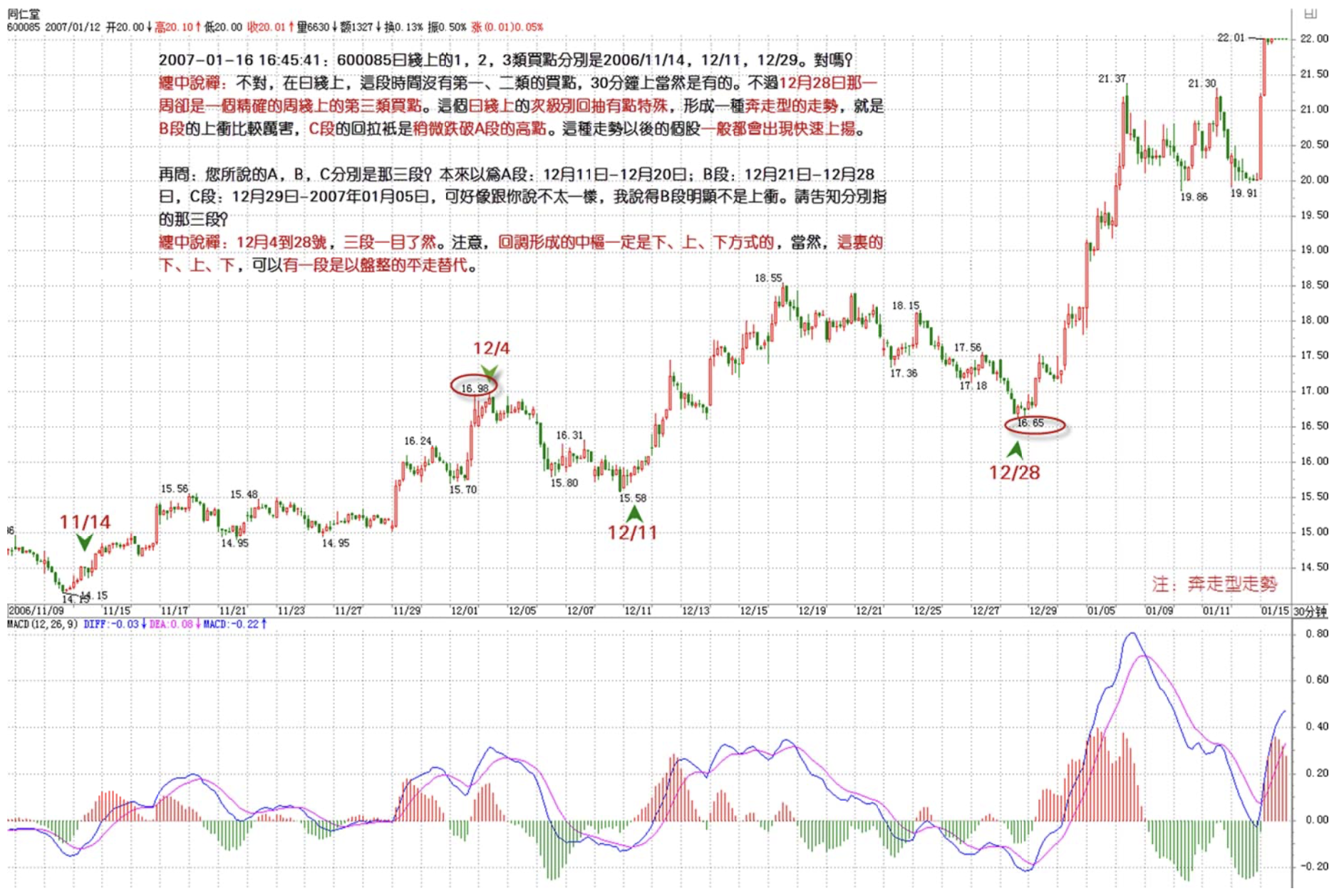This screenshot has height=896, width=1334.
Task: Open the 30分钟 period selector
Action: (1310, 612)
